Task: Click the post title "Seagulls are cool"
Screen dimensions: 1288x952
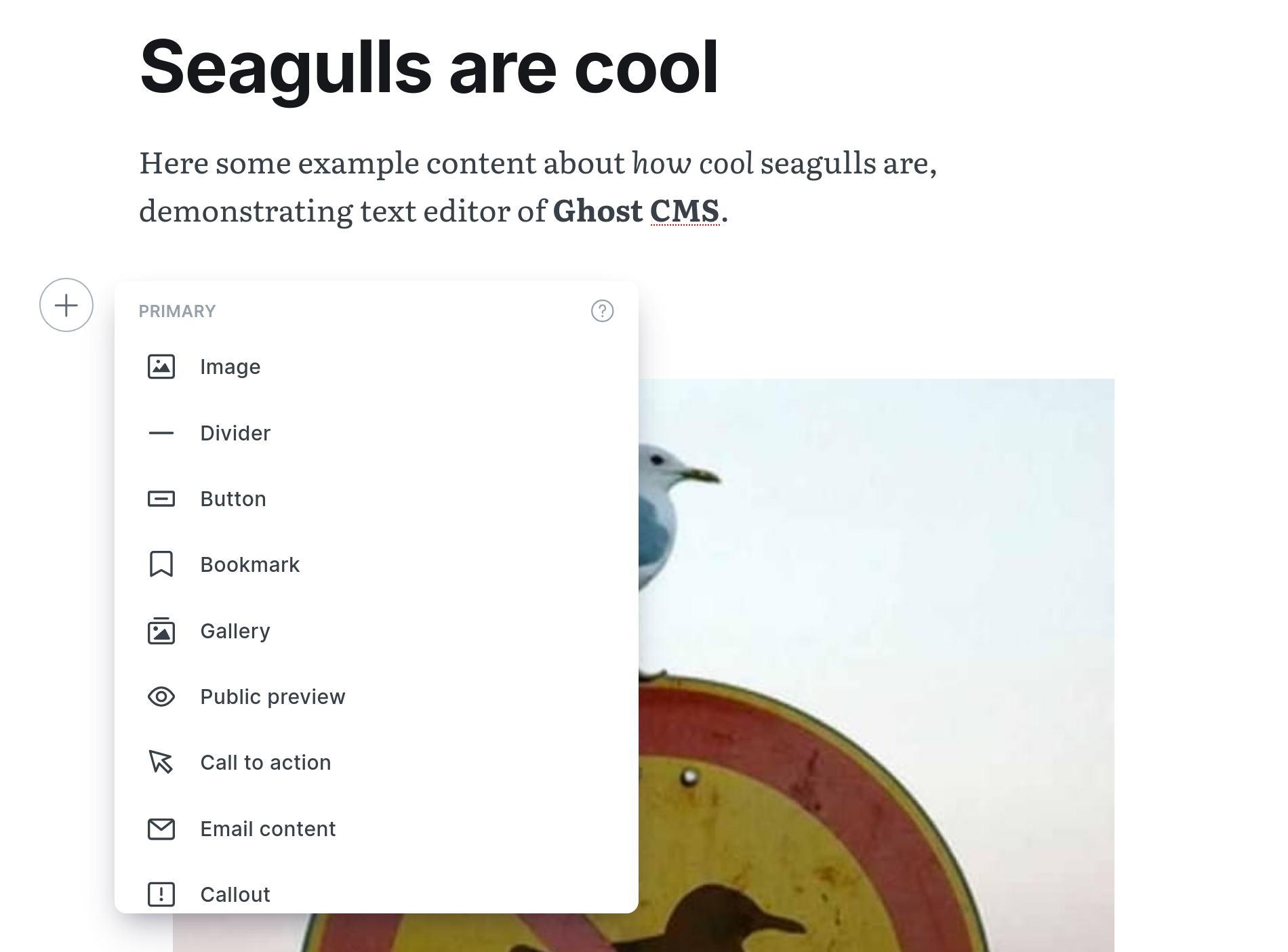Action: pos(428,67)
